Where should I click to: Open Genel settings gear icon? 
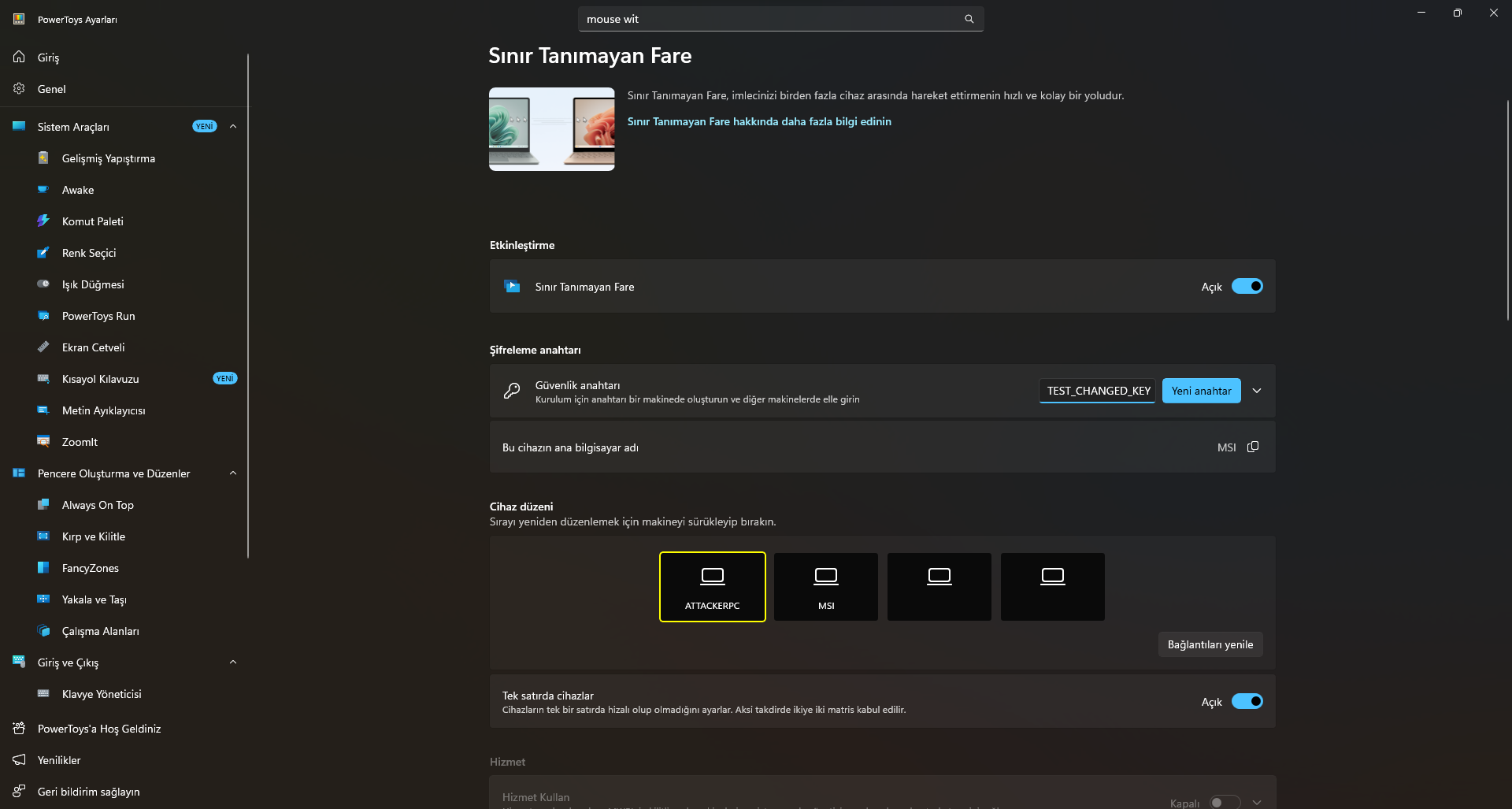19,88
